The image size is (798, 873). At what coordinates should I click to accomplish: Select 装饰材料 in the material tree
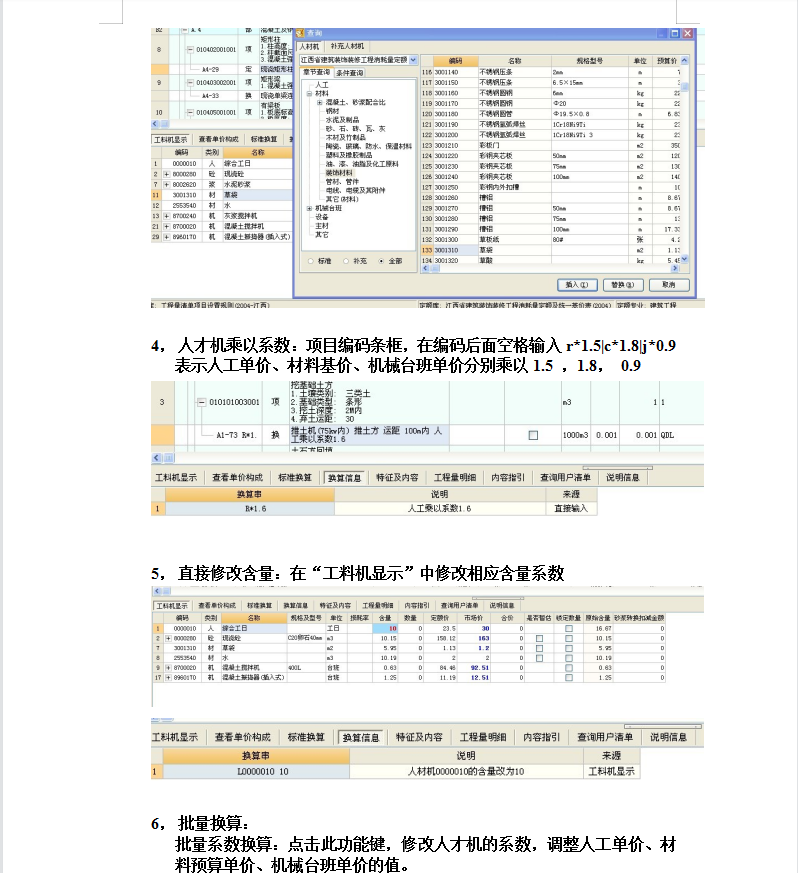339,173
